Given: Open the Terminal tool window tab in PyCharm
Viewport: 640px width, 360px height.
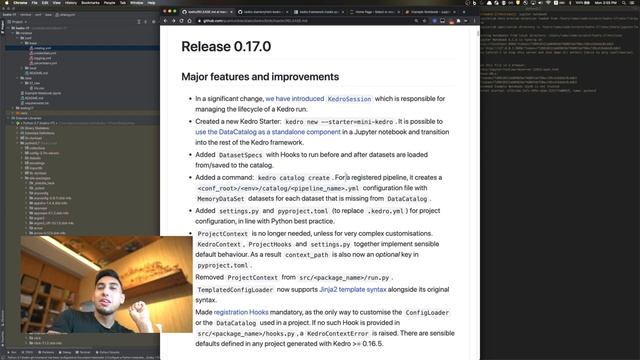Looking at the screenshot, I should (x=83, y=352).
